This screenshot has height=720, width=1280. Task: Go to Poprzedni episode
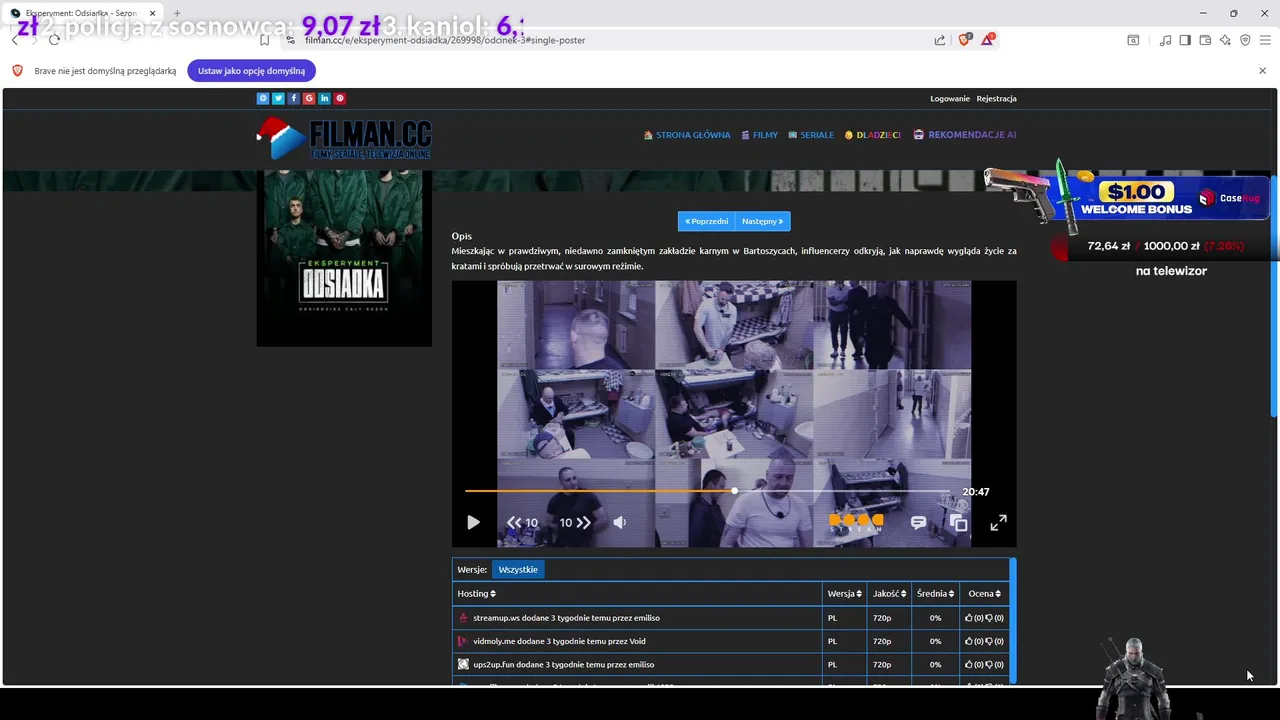tap(706, 221)
